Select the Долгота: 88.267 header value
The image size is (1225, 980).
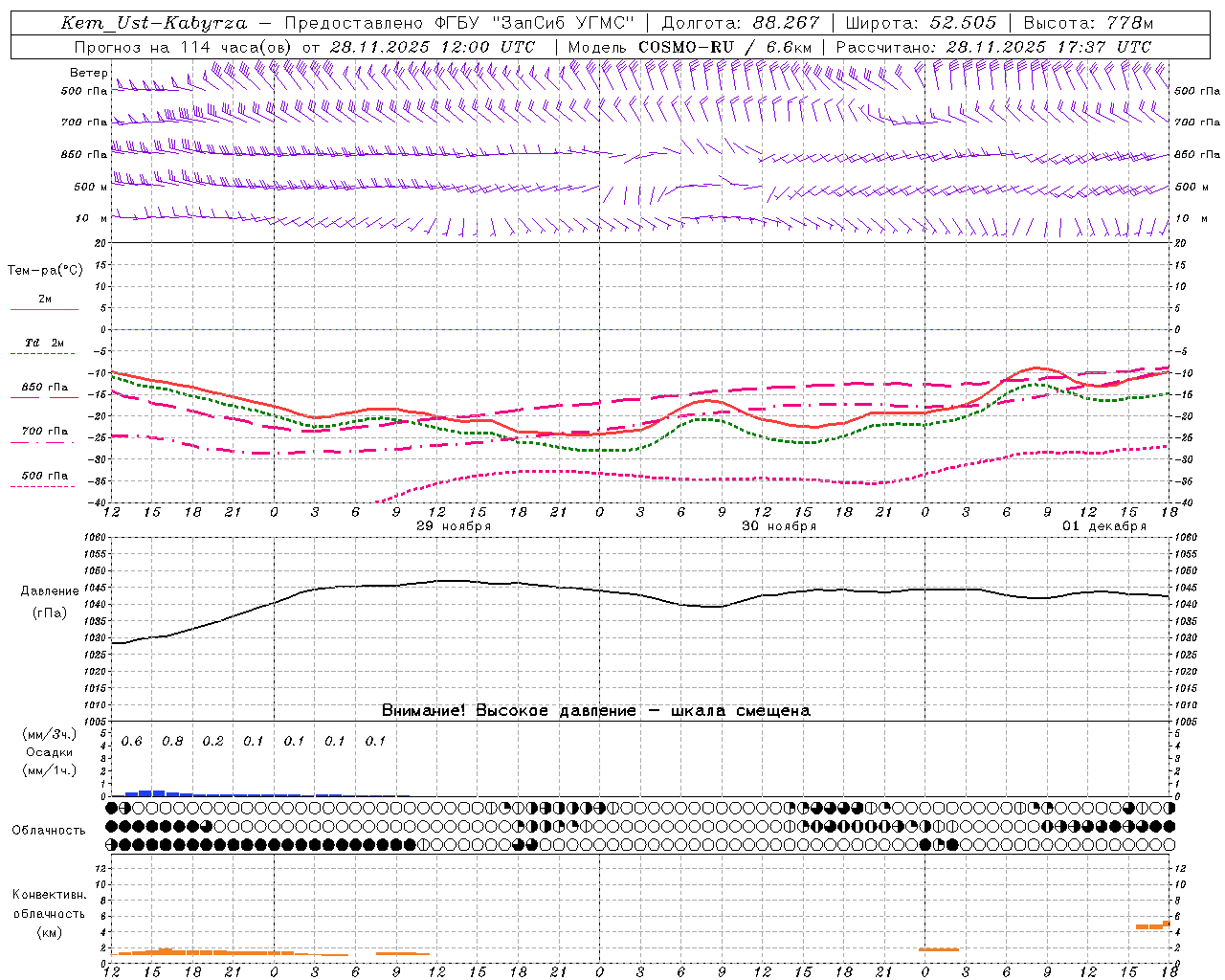click(740, 23)
